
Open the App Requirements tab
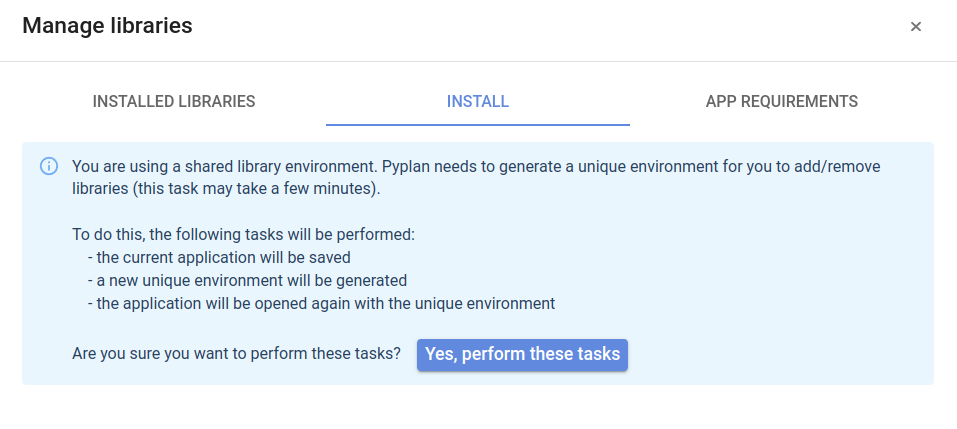point(782,101)
